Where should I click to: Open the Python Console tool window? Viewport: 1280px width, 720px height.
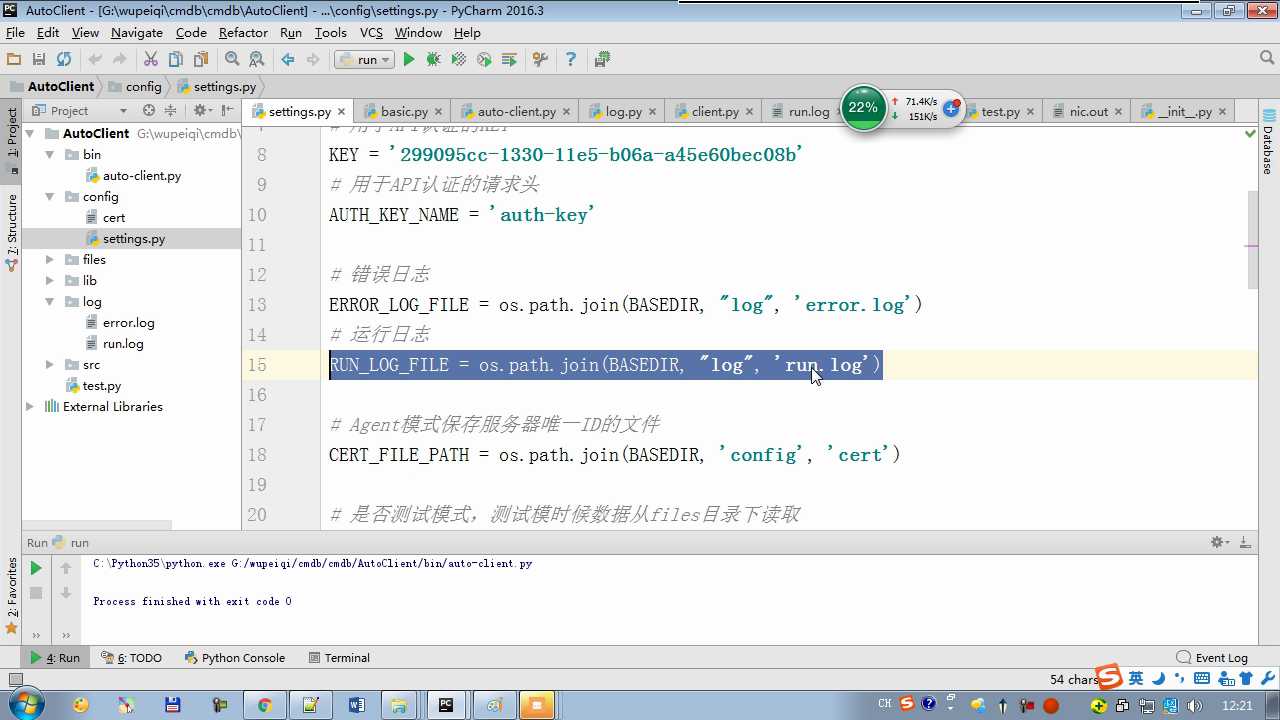(x=235, y=658)
